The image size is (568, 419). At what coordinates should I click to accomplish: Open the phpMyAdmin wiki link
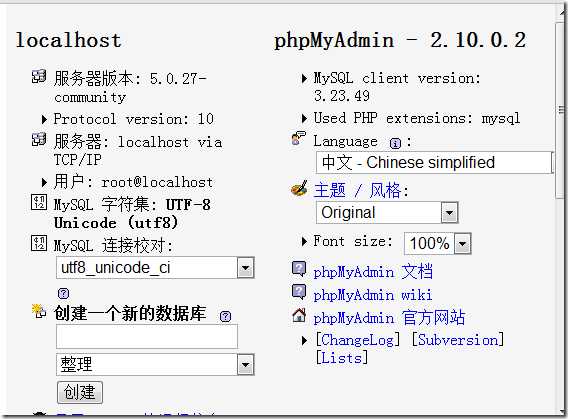coord(373,295)
